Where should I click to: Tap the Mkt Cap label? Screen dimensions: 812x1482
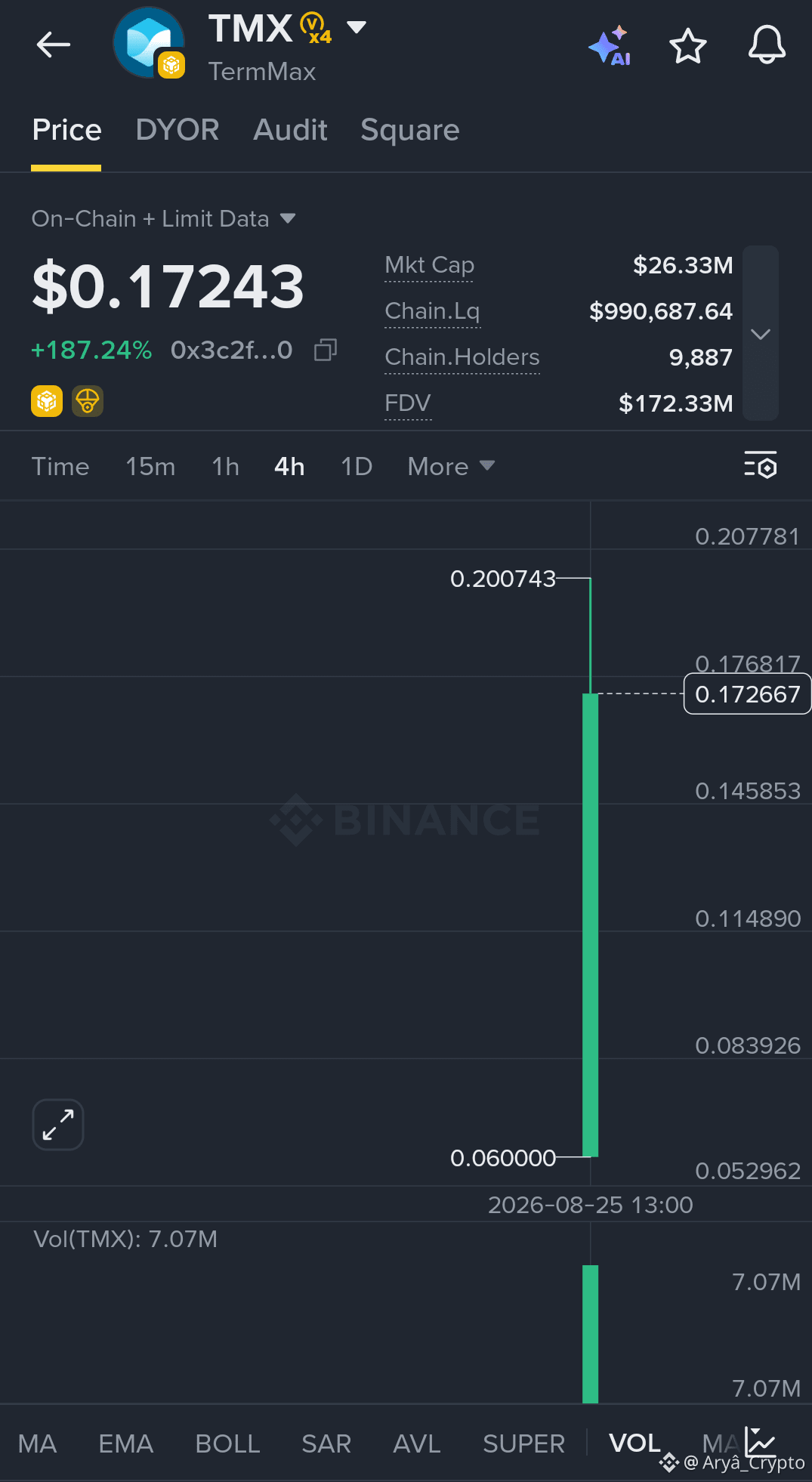click(x=429, y=265)
